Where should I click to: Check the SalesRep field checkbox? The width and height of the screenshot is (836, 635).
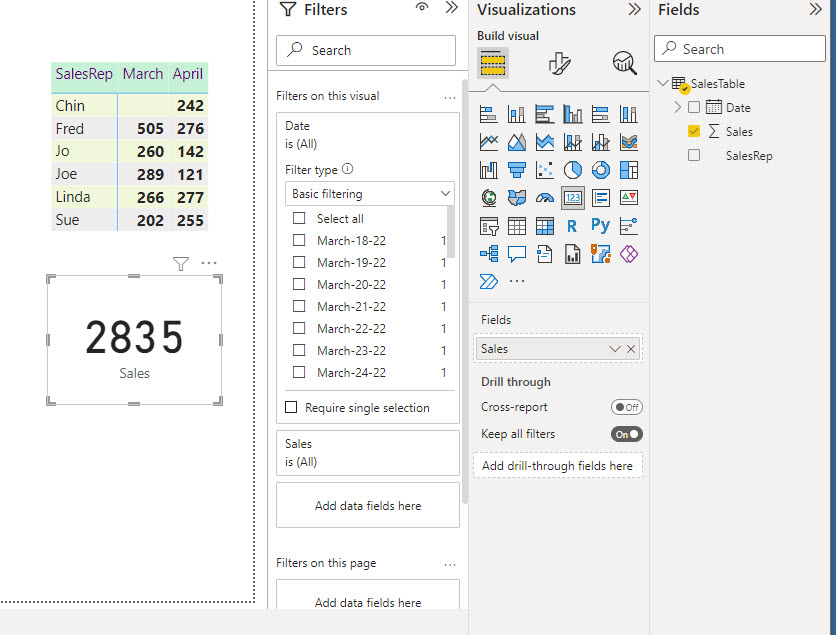pos(694,155)
